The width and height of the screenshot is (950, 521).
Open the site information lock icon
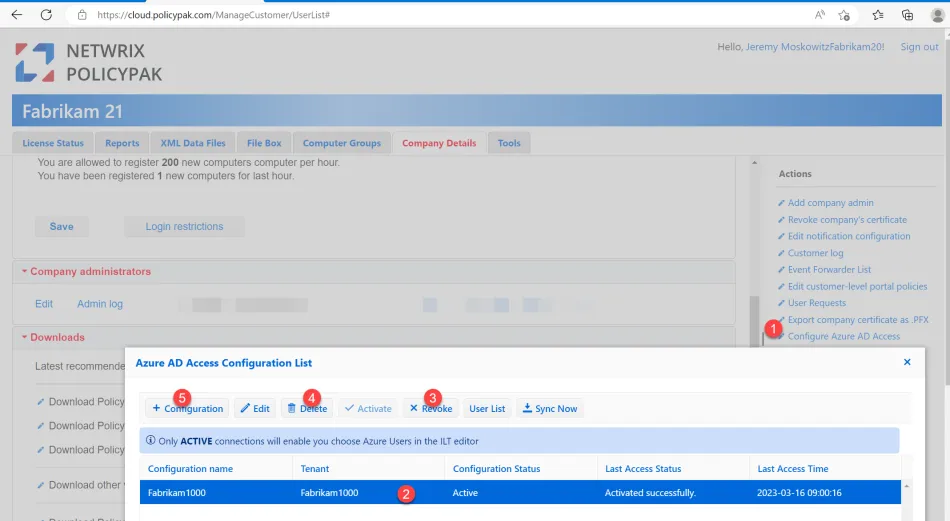82,15
